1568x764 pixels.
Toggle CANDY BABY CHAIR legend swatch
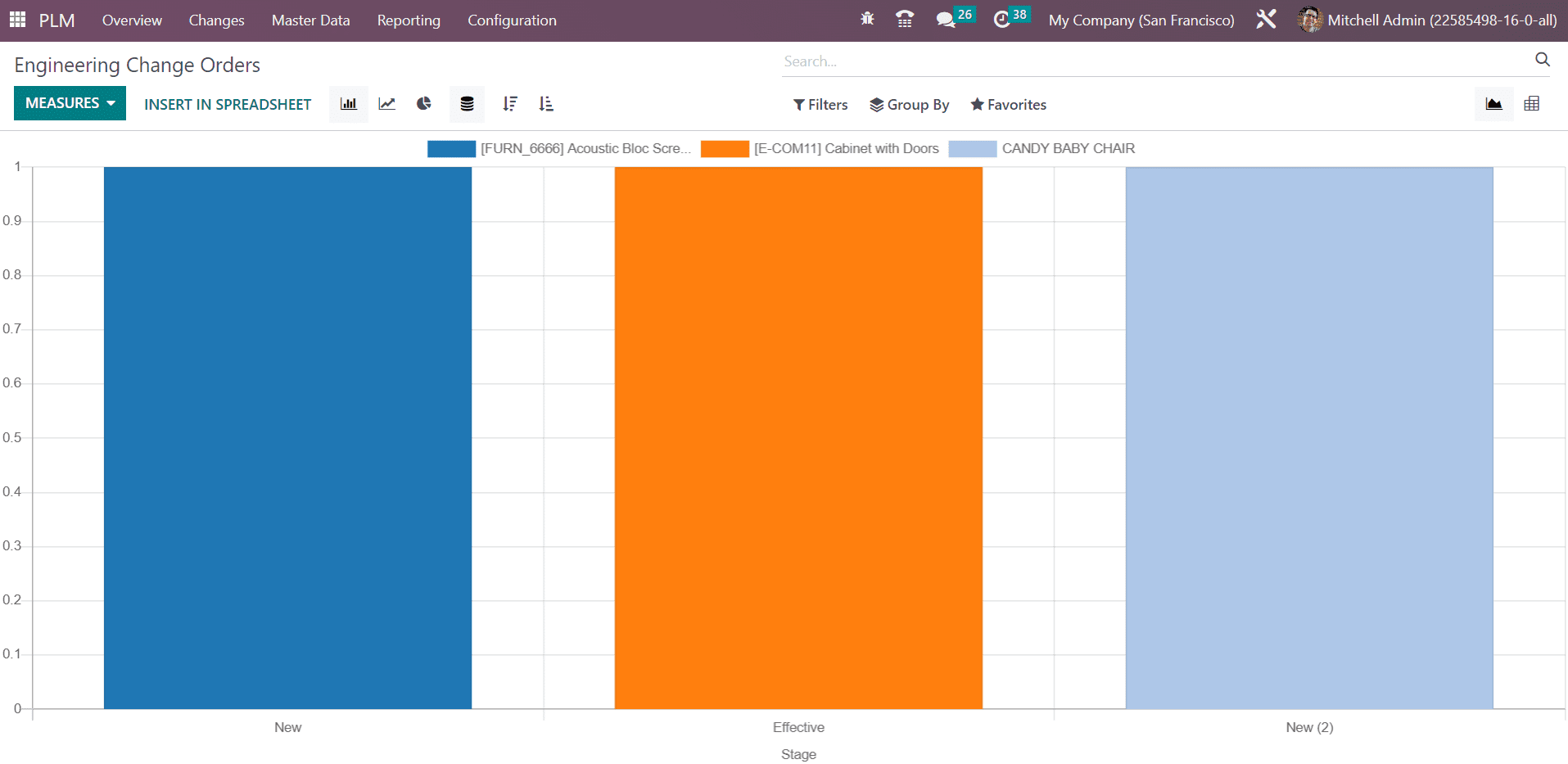coord(973,148)
